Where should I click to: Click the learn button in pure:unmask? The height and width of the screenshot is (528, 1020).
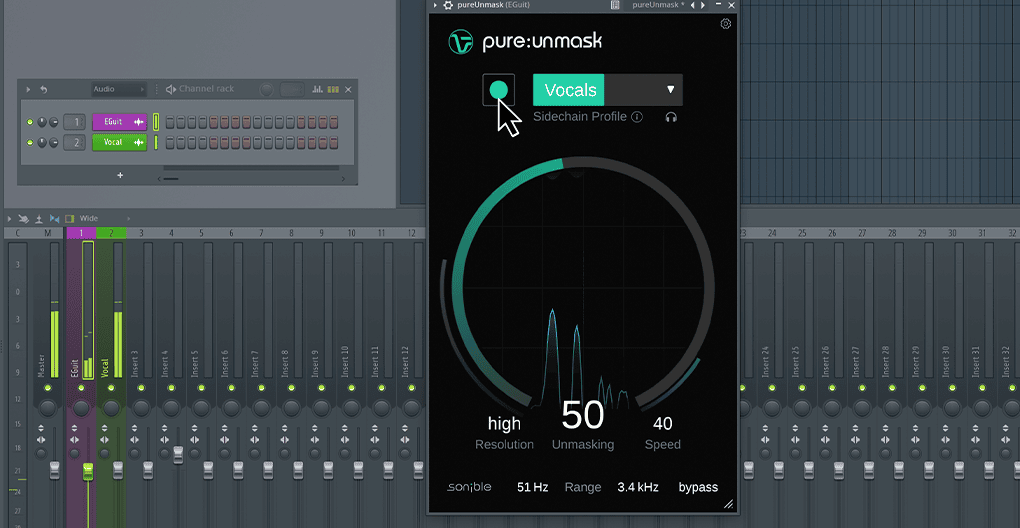pyautogui.click(x=499, y=90)
